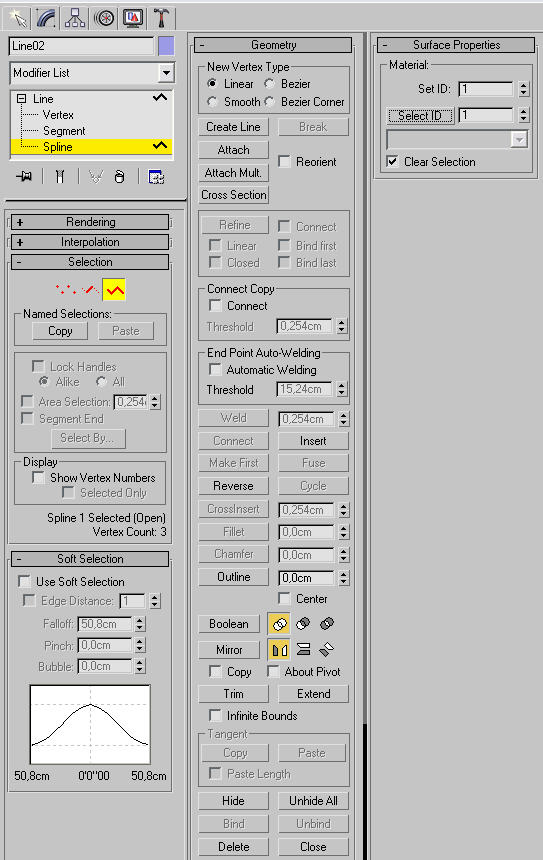Open Configure Modifier Sets icon
Image resolution: width=543 pixels, height=860 pixels.
coord(156,177)
